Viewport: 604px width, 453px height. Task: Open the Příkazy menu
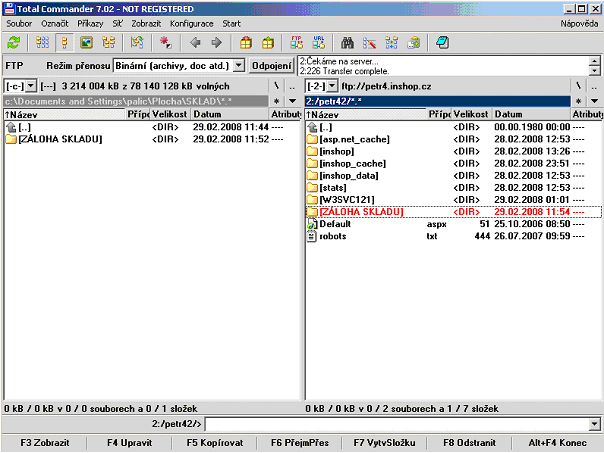click(x=90, y=23)
